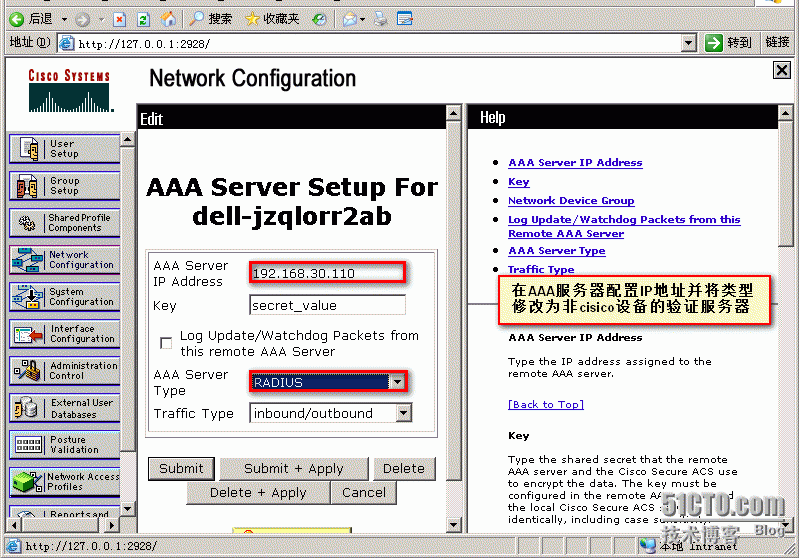
Task: Click the Stop loading icon
Action: (119, 20)
